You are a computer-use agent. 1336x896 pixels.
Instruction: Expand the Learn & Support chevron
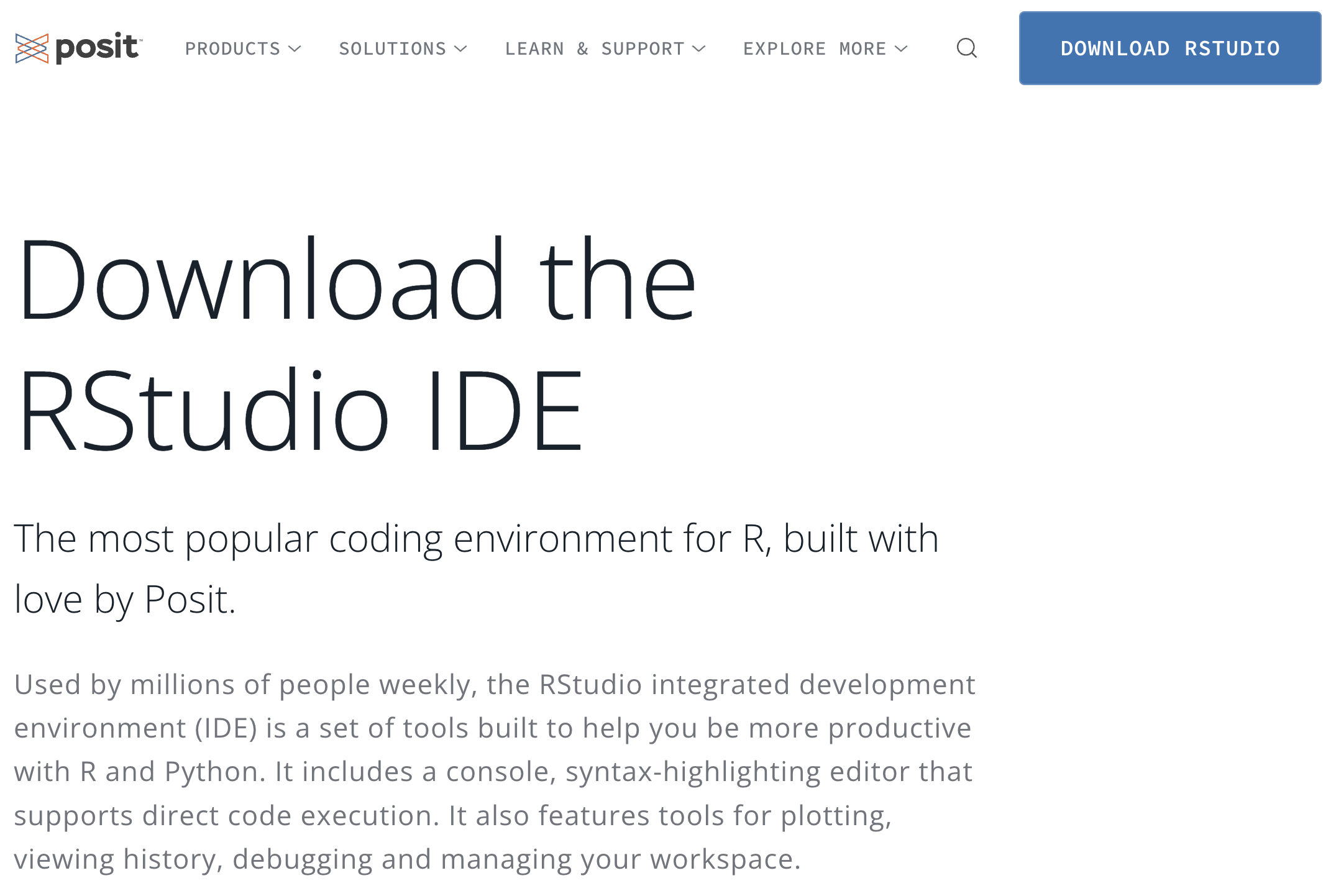(699, 48)
